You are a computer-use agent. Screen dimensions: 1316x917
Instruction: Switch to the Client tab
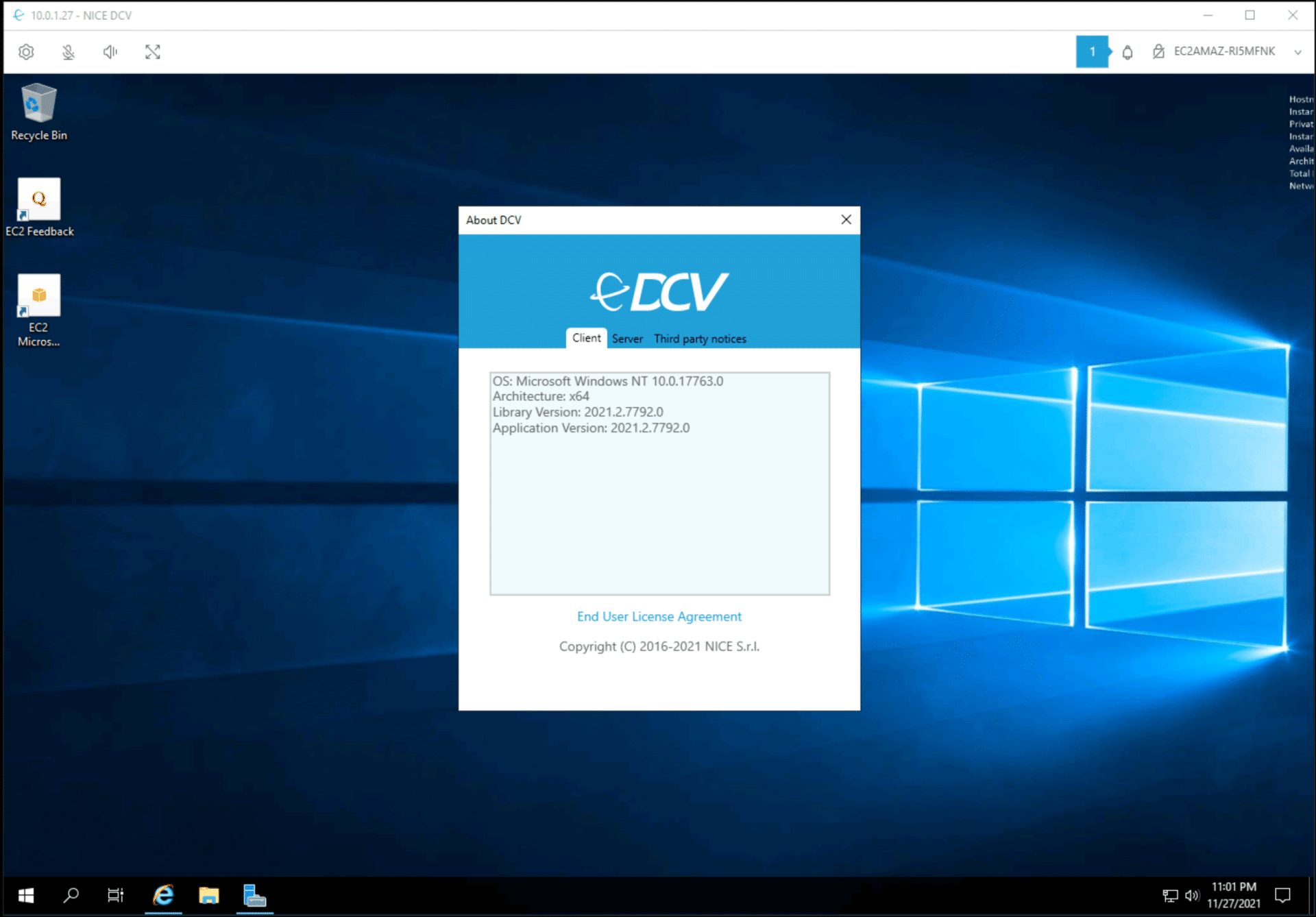(586, 338)
